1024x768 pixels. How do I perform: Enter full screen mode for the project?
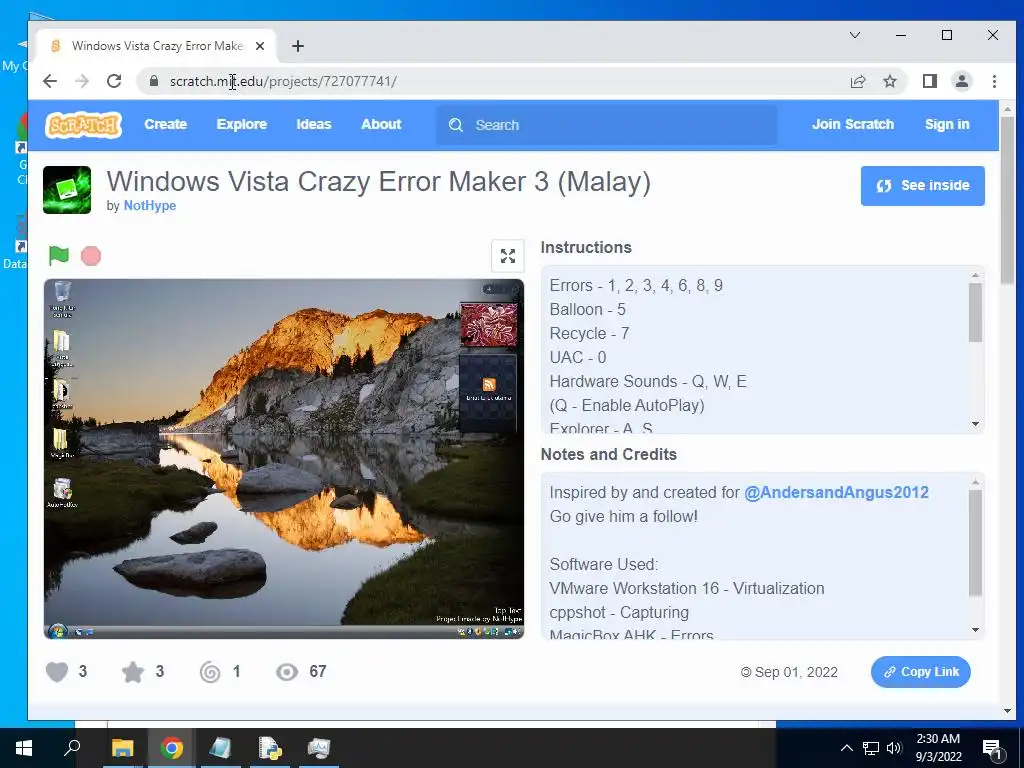pyautogui.click(x=507, y=256)
